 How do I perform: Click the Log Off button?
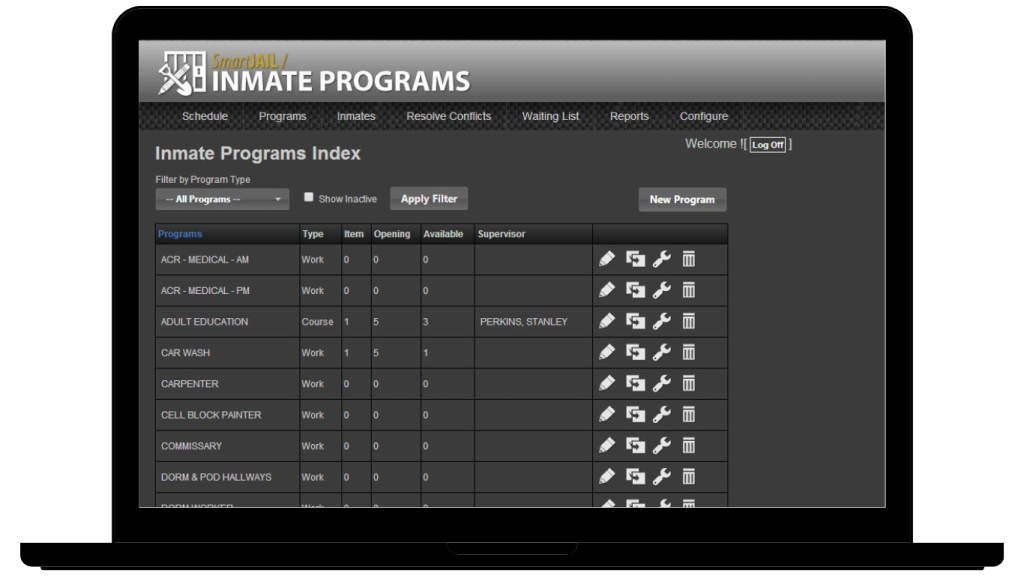point(767,144)
